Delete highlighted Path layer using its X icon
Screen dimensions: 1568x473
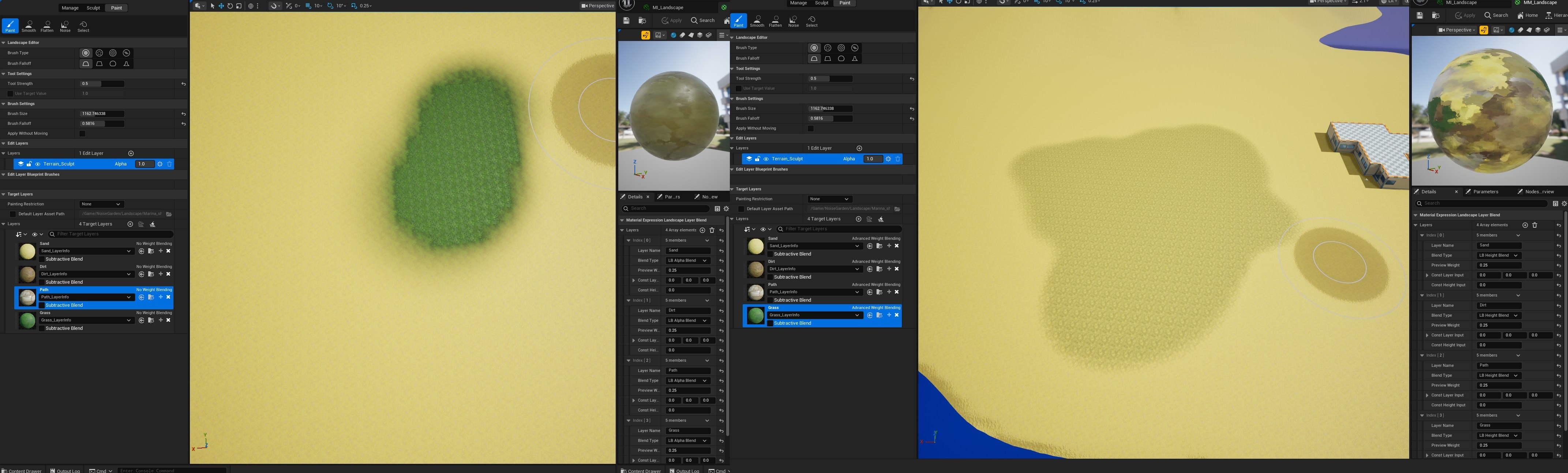169,297
